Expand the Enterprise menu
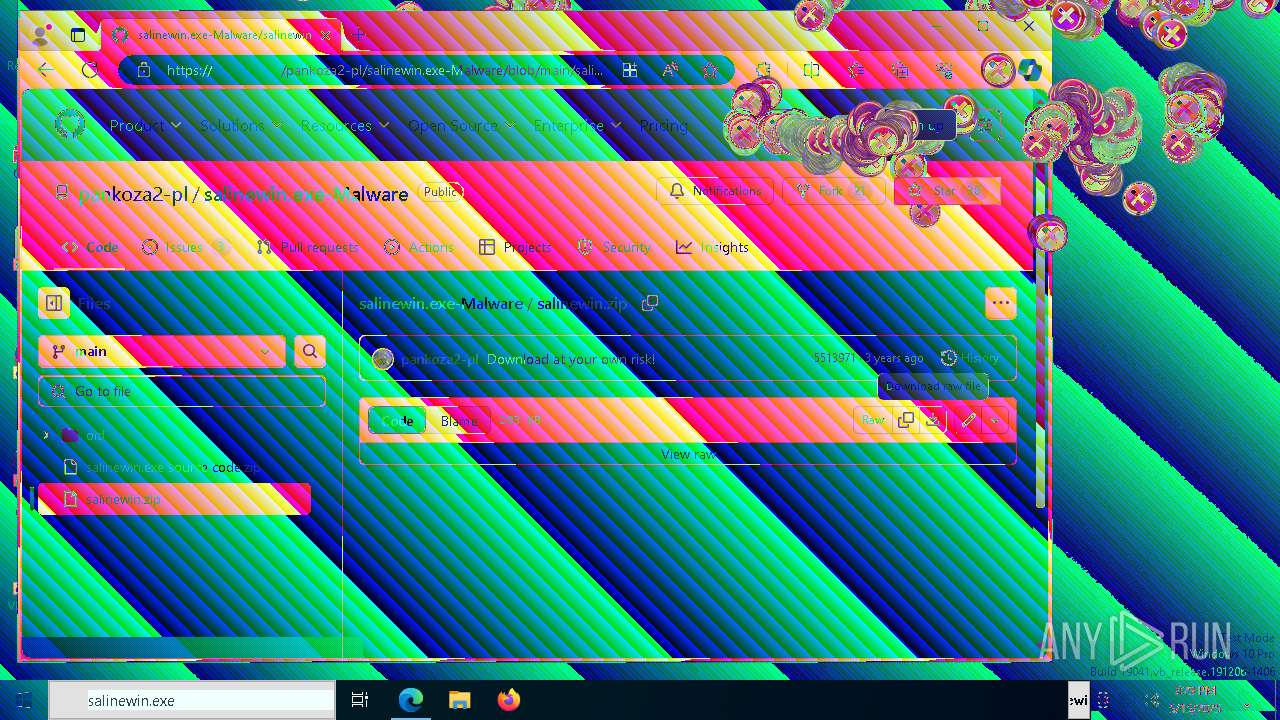This screenshot has width=1280, height=720. 577,125
